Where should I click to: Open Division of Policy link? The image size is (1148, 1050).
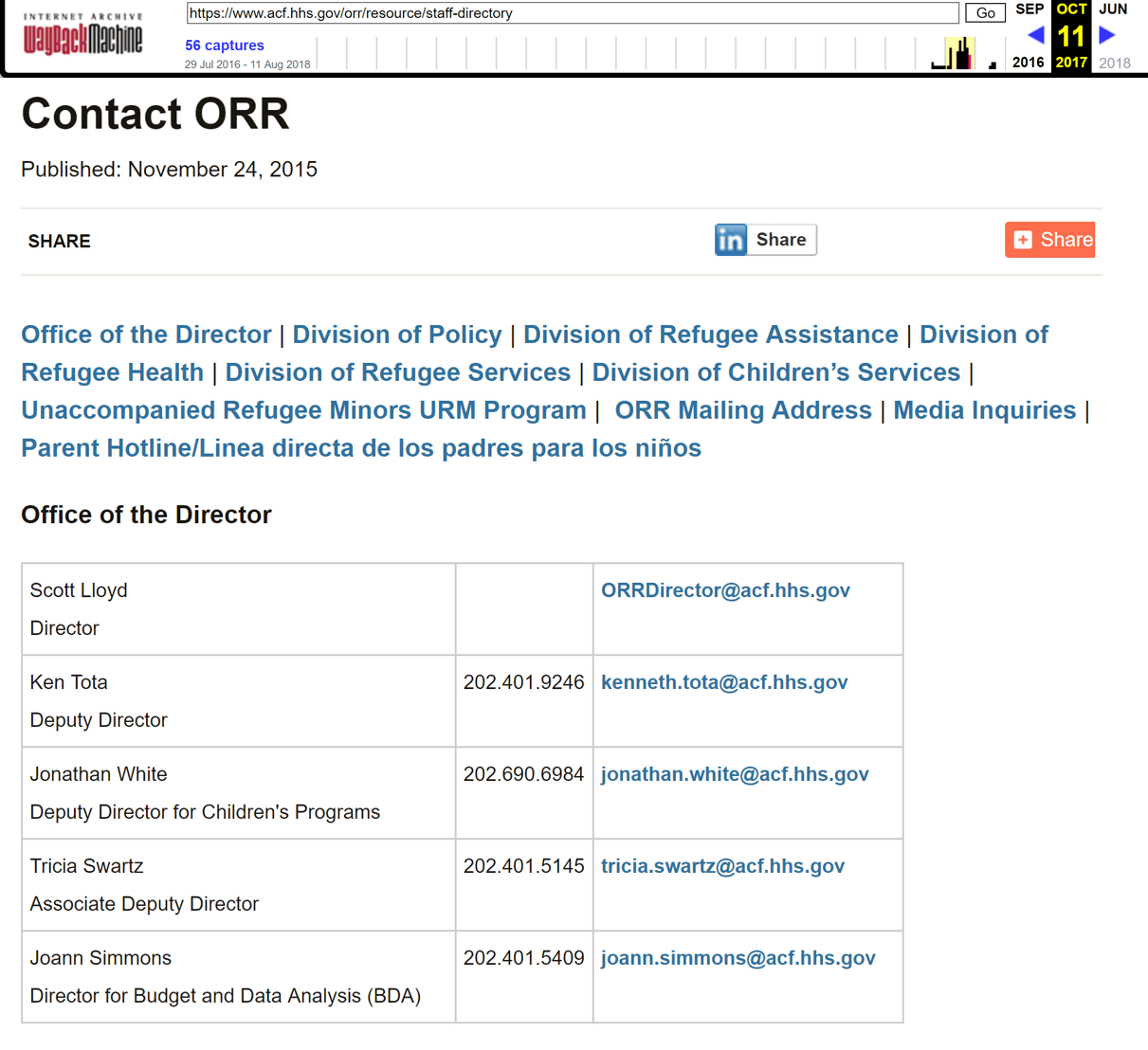tap(396, 335)
